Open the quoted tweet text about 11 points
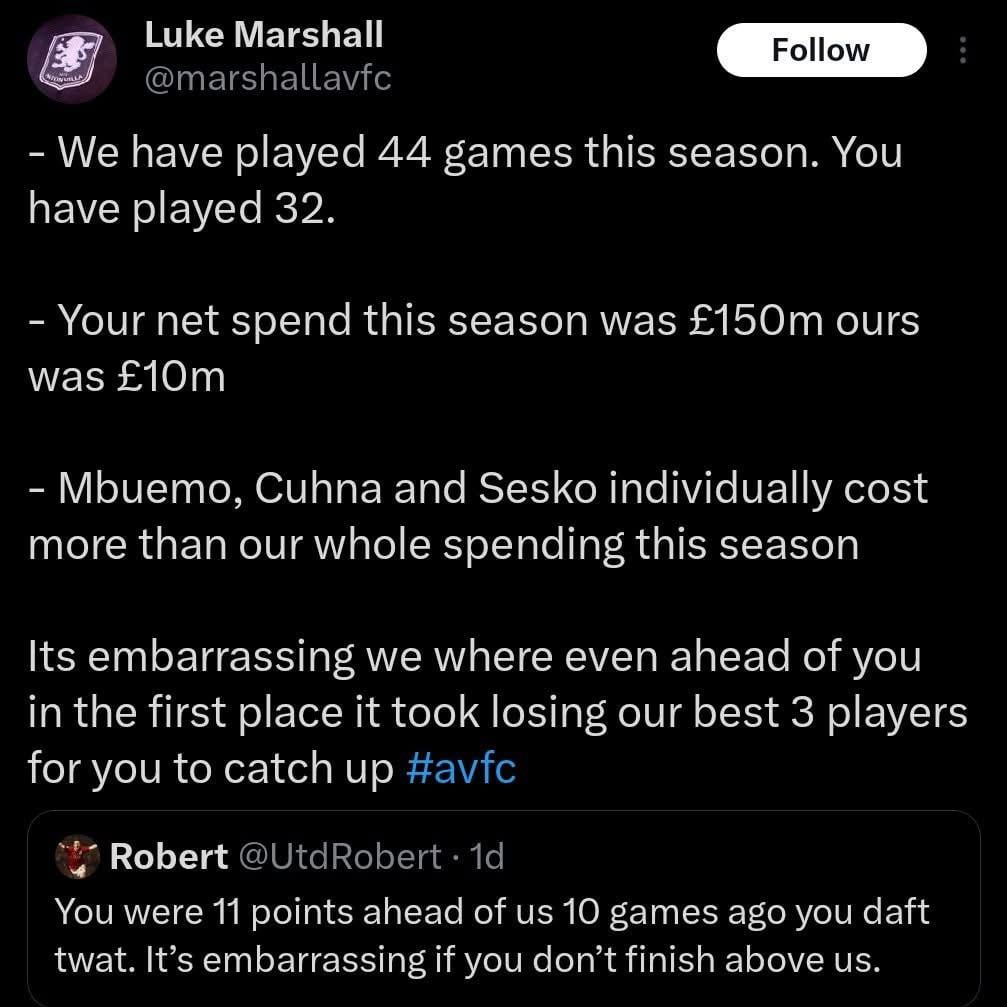The width and height of the screenshot is (1007, 1007). [x=492, y=911]
